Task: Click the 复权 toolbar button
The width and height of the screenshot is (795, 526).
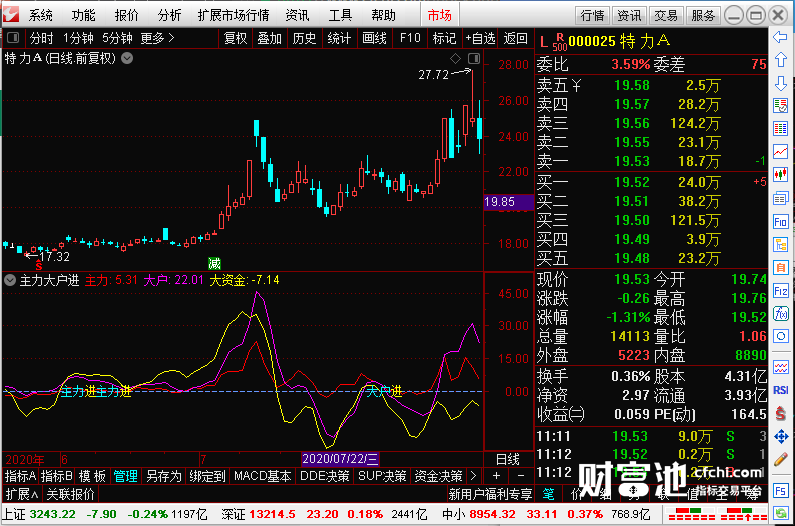Action: (x=235, y=38)
